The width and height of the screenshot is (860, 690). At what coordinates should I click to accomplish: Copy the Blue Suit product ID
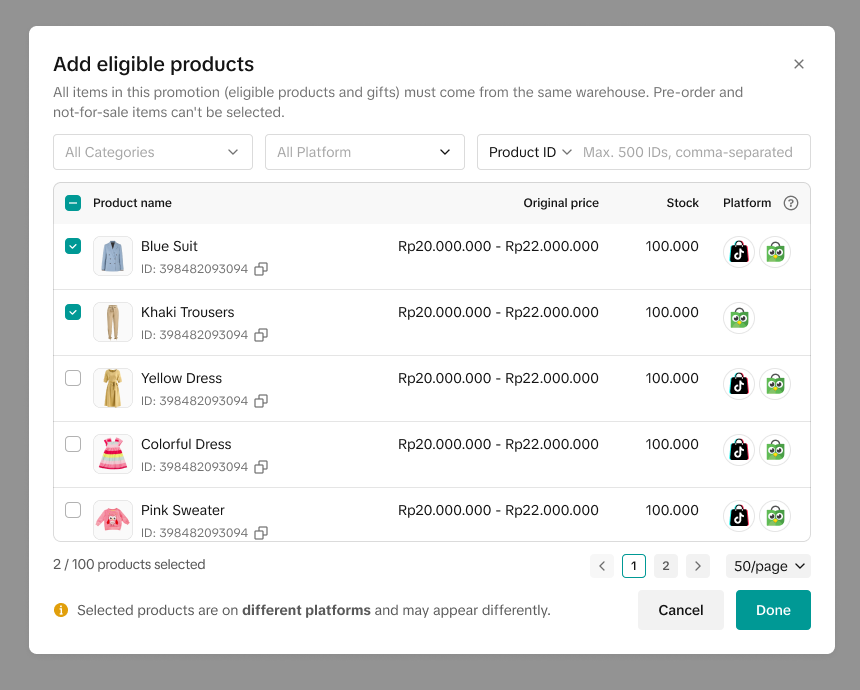(x=261, y=269)
